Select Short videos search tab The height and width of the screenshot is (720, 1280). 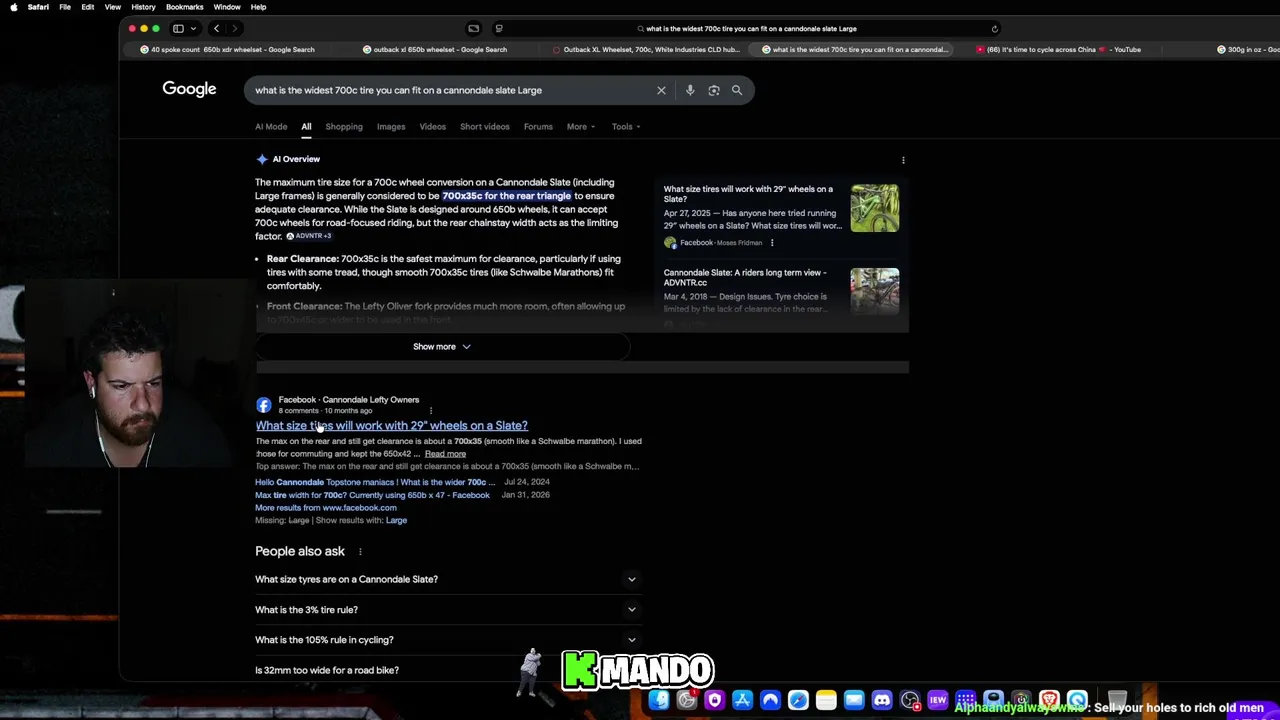[x=484, y=127]
